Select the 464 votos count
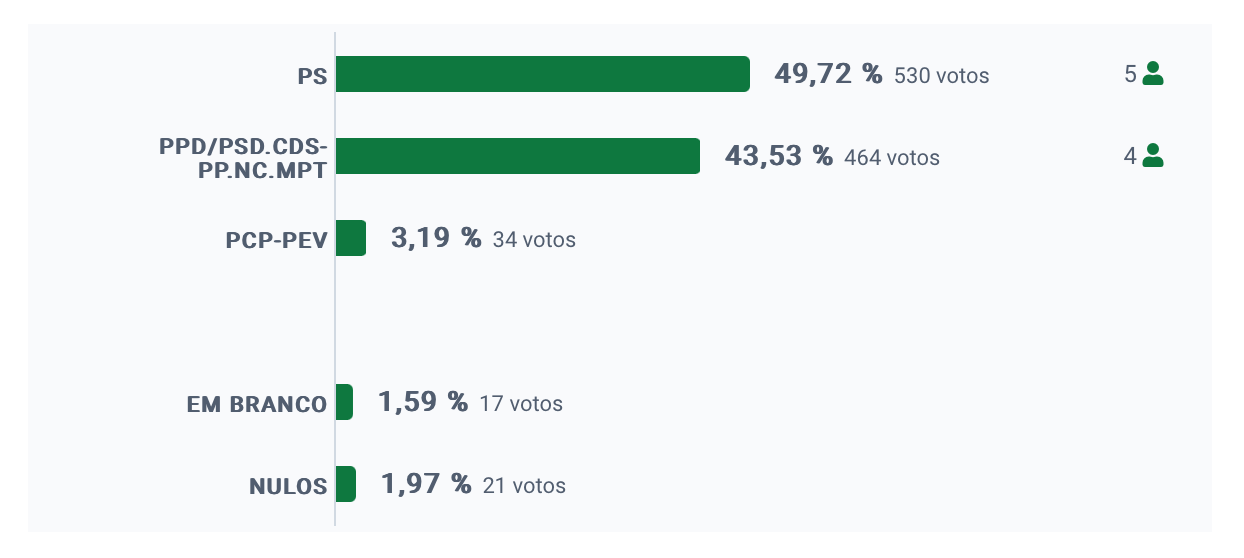 891,158
